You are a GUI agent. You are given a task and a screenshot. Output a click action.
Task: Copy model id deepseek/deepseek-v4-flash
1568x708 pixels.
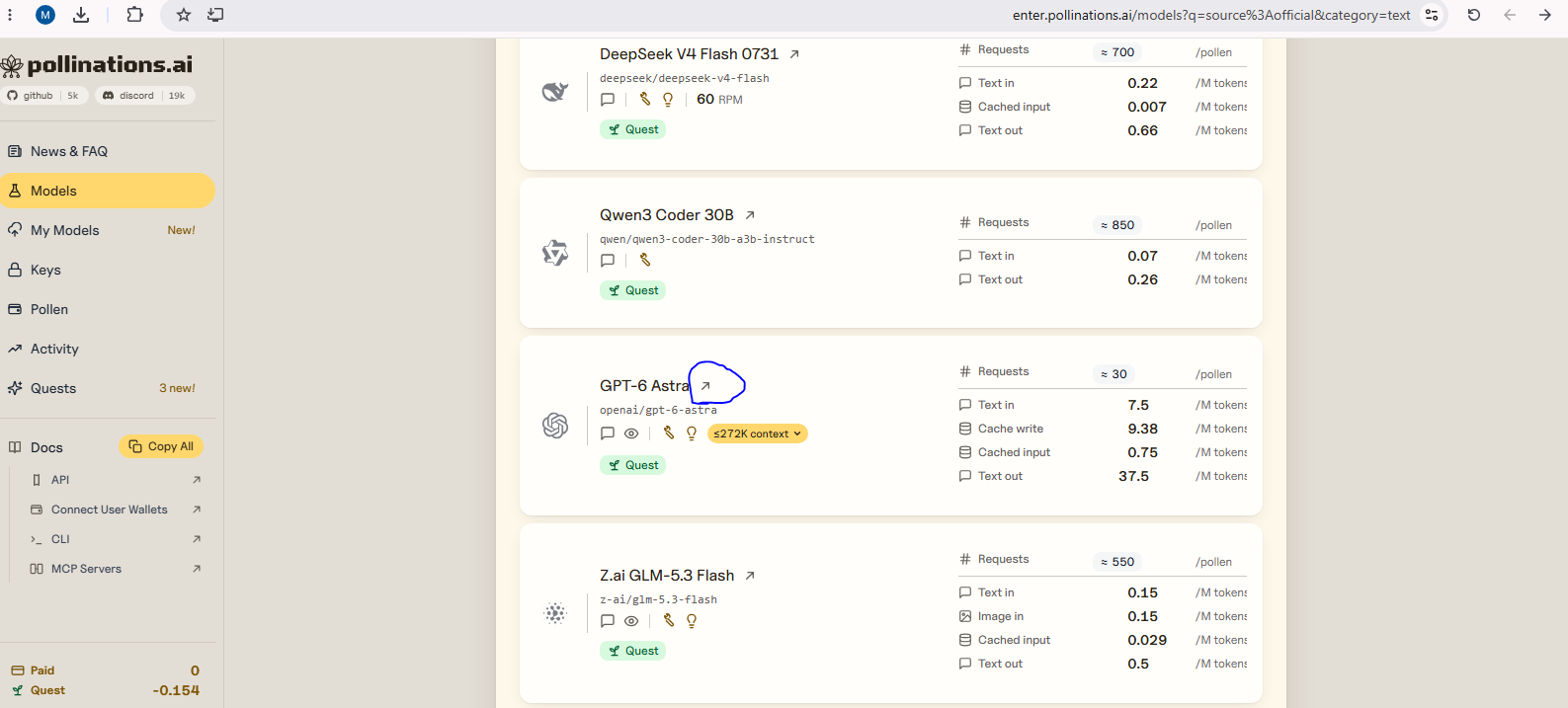685,78
